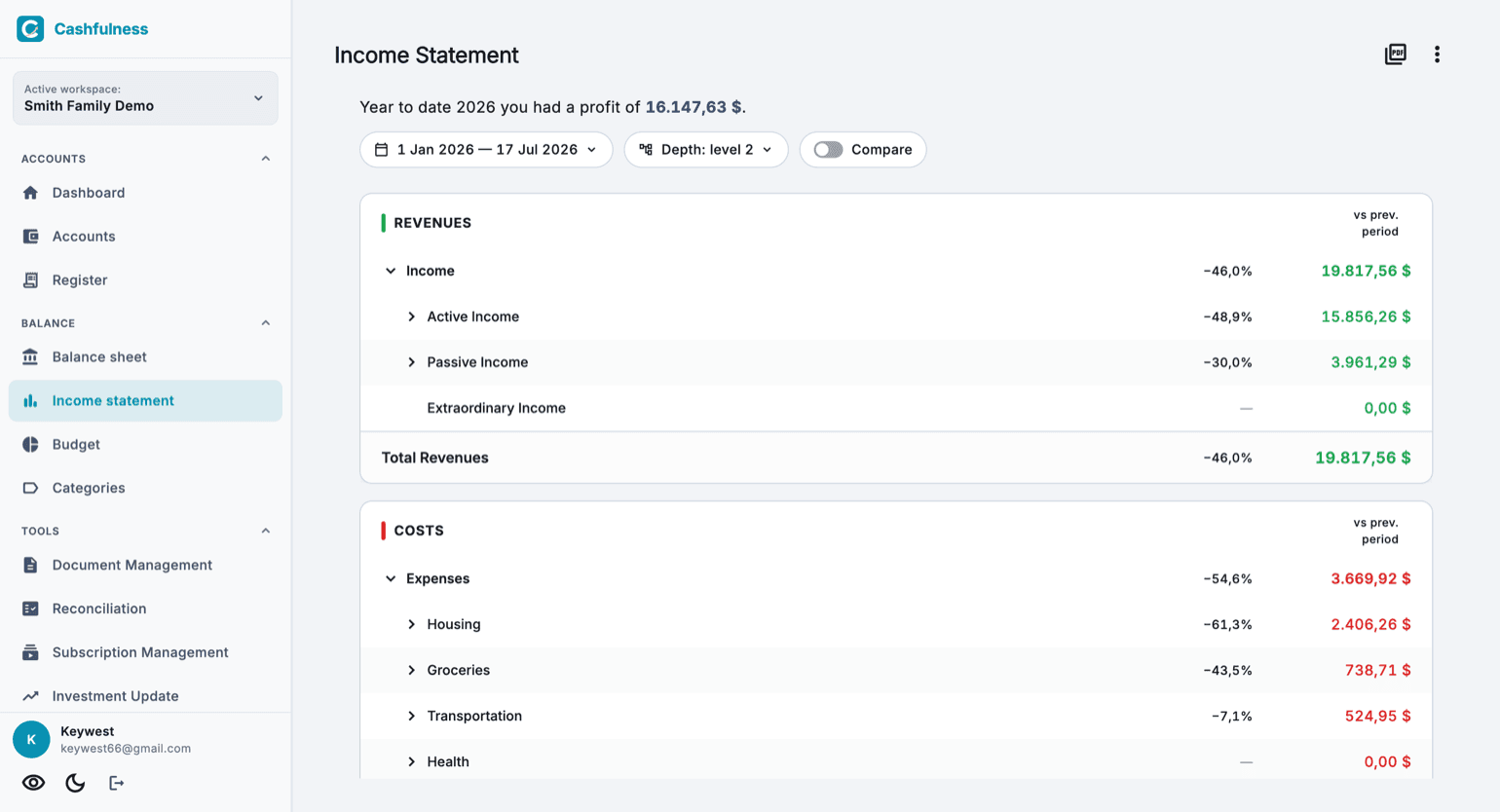Click the Subscription Management icon
Screen dimensions: 1500x812
coord(30,652)
